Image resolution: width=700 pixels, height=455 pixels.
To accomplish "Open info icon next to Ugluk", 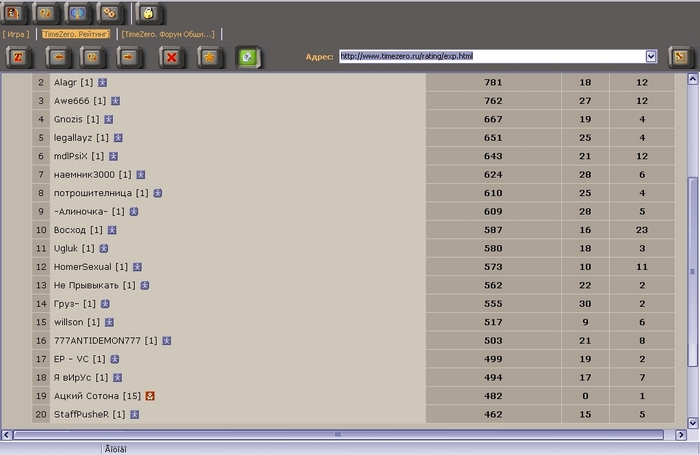I will tap(104, 248).
